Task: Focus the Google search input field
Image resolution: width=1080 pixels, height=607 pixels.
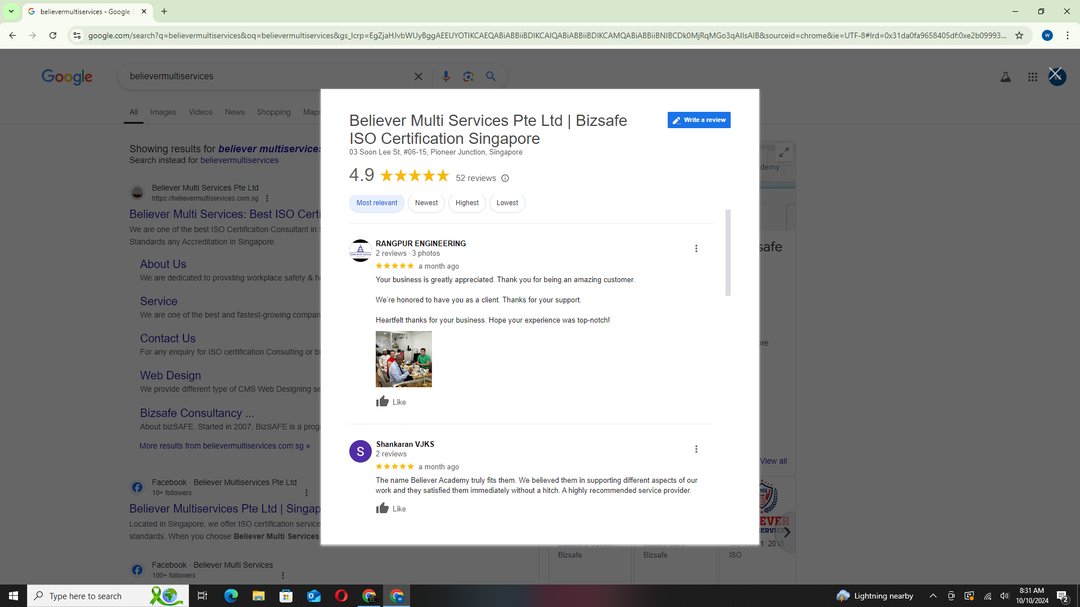Action: (x=269, y=76)
